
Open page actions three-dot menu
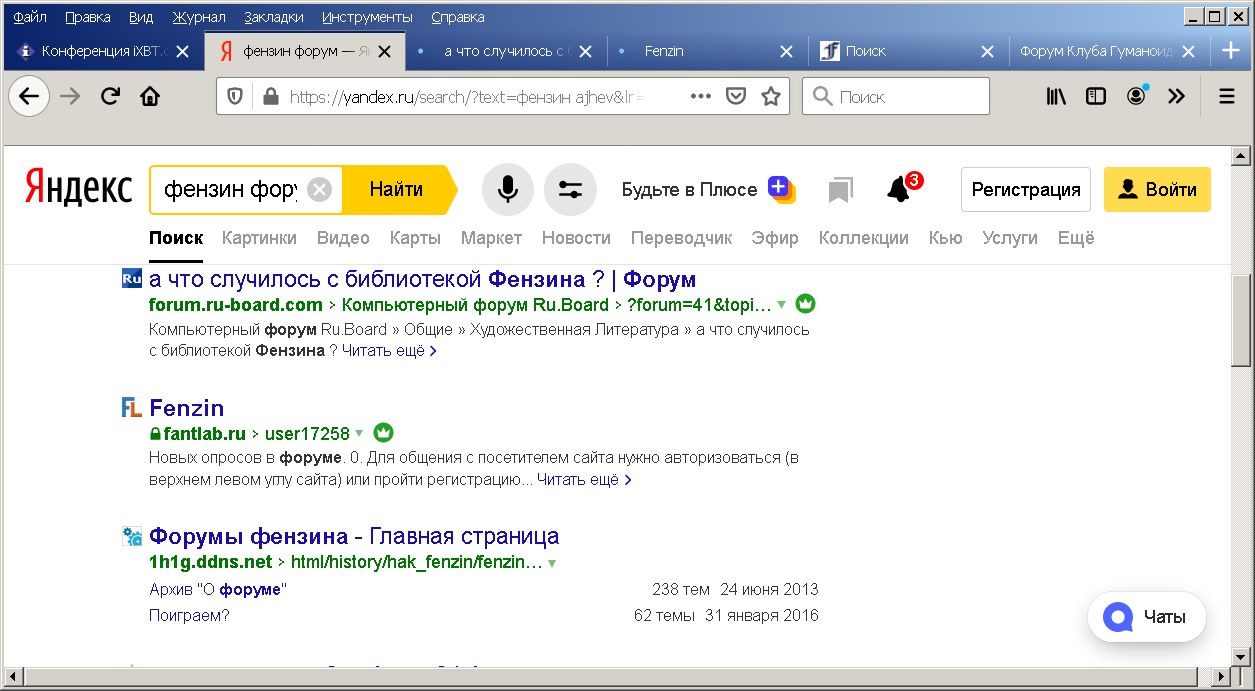pos(701,97)
